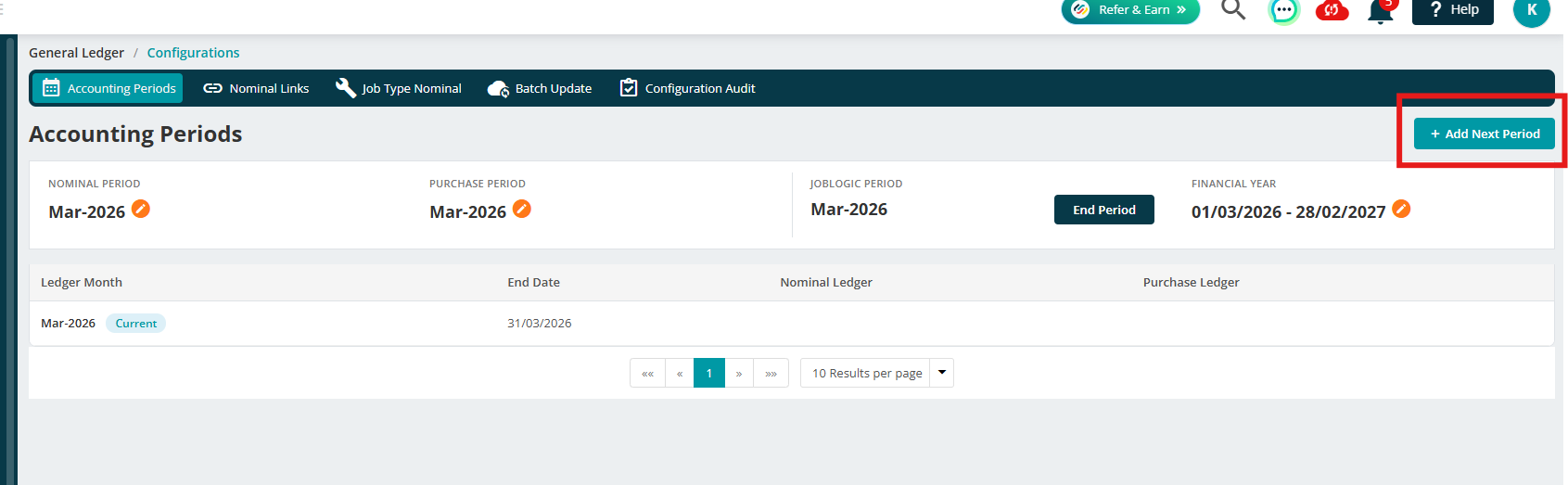Click the Add Next Period button
The height and width of the screenshot is (485, 1568).
[x=1484, y=134]
